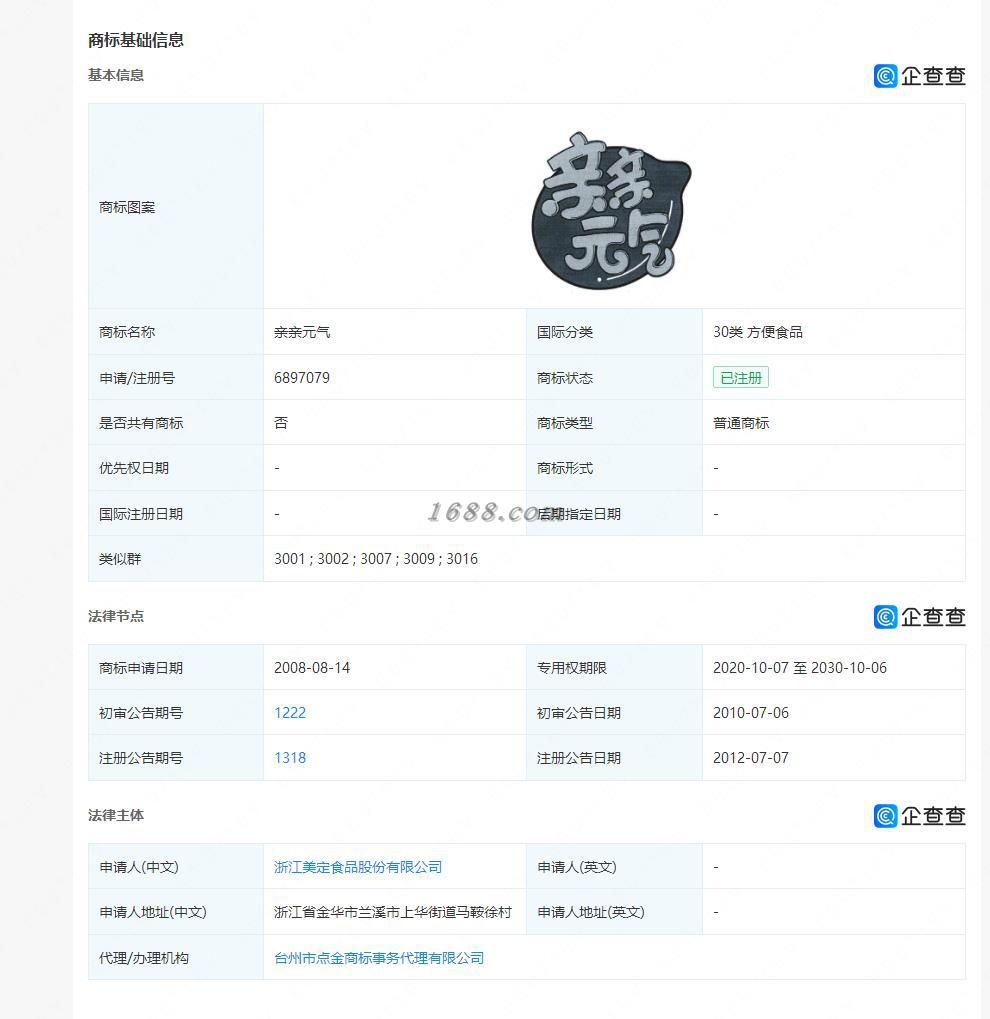Click the 国际注册日期 label
990x1019 pixels.
coord(141,514)
